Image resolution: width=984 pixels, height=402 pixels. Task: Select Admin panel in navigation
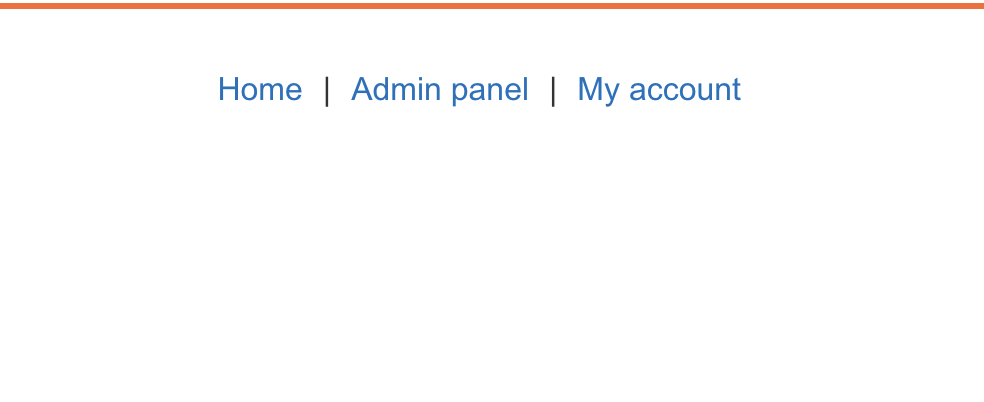tap(439, 90)
